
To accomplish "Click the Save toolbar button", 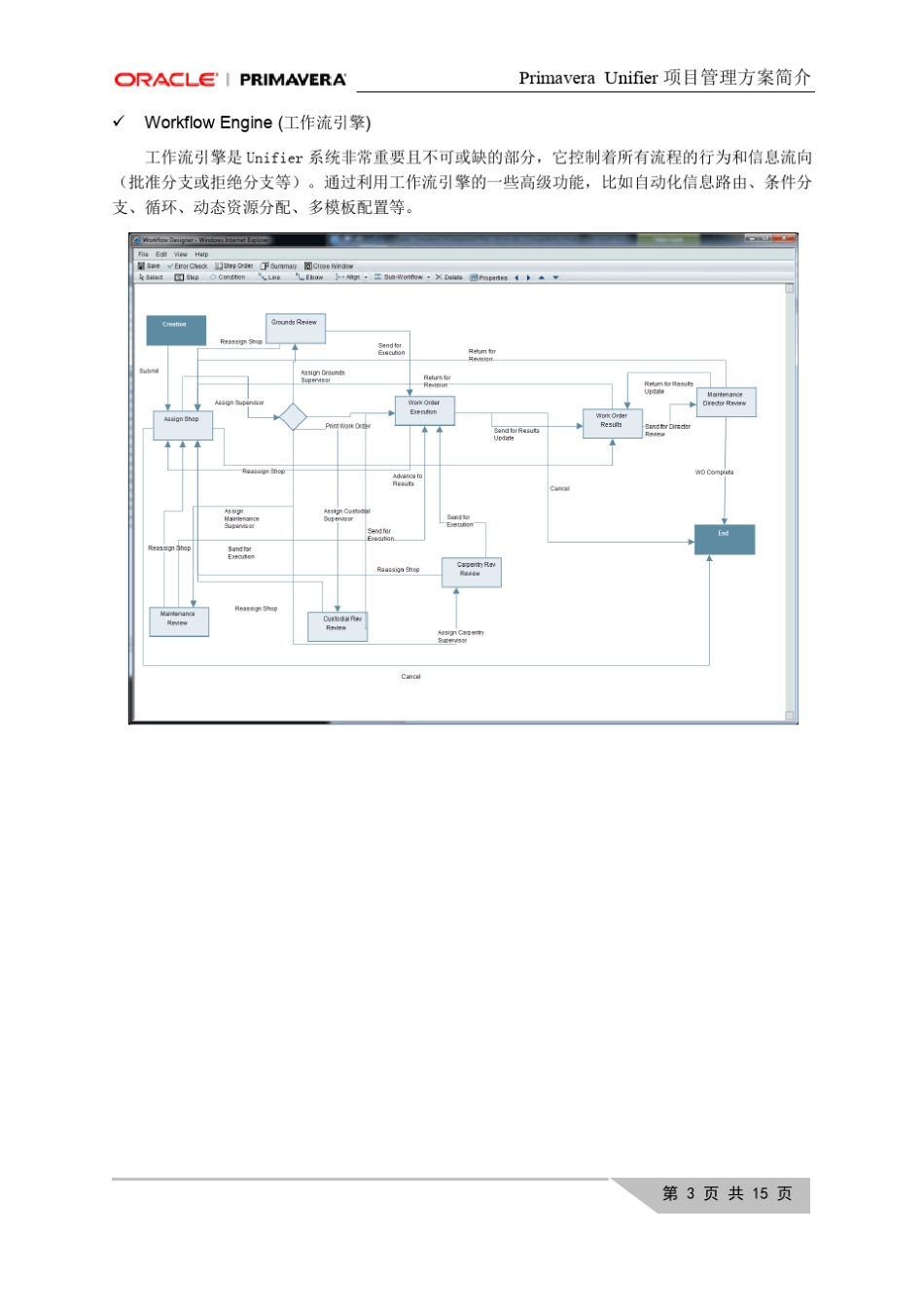I will [x=149, y=266].
